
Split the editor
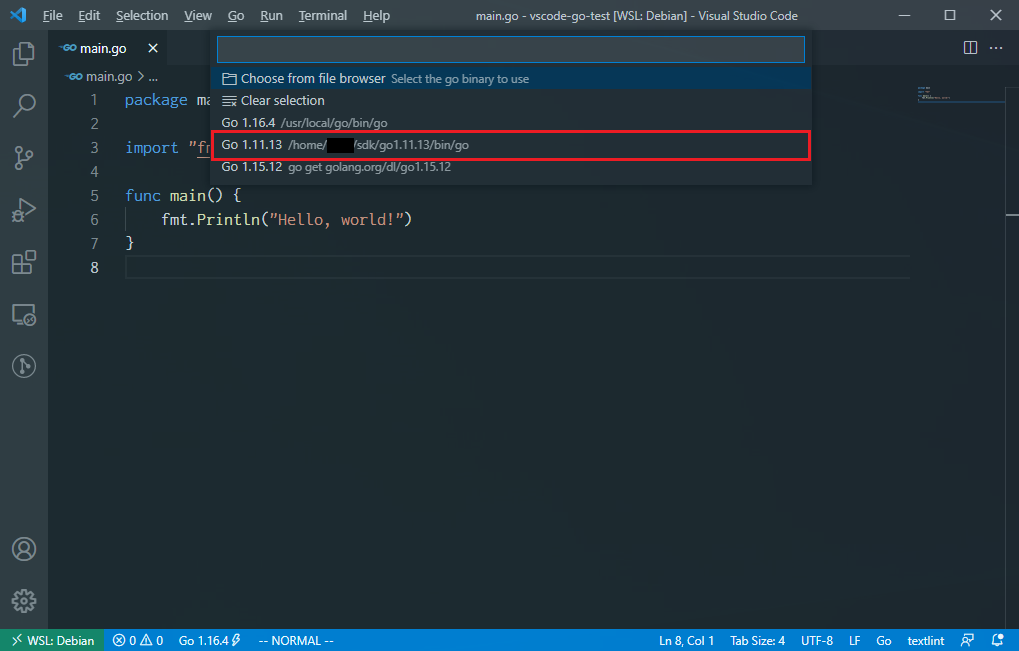click(968, 47)
